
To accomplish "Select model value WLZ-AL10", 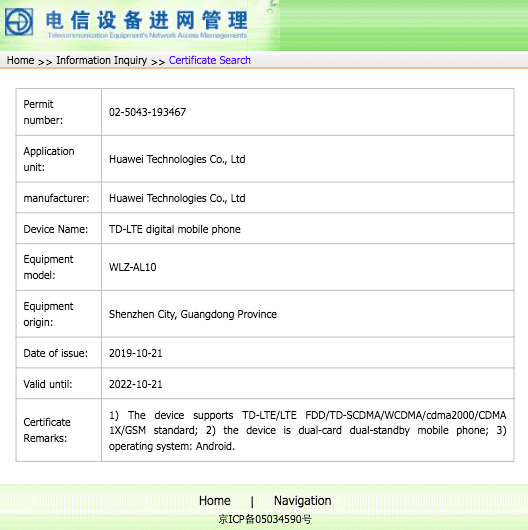I will pyautogui.click(x=133, y=267).
